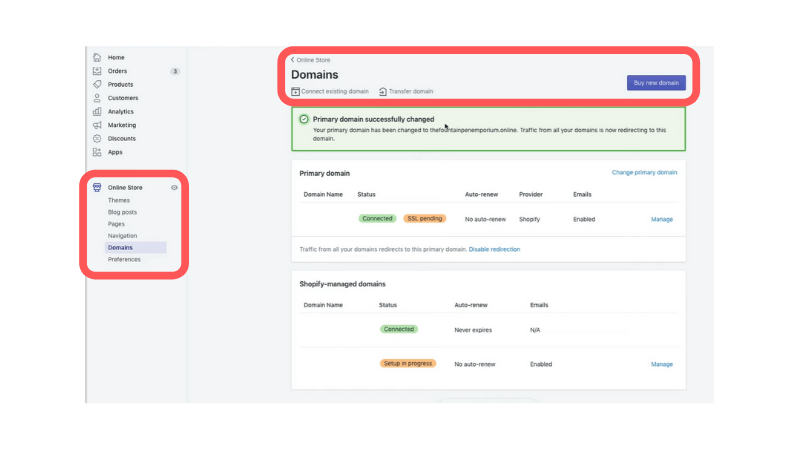Click the Marketing megaphone icon

pos(97,125)
